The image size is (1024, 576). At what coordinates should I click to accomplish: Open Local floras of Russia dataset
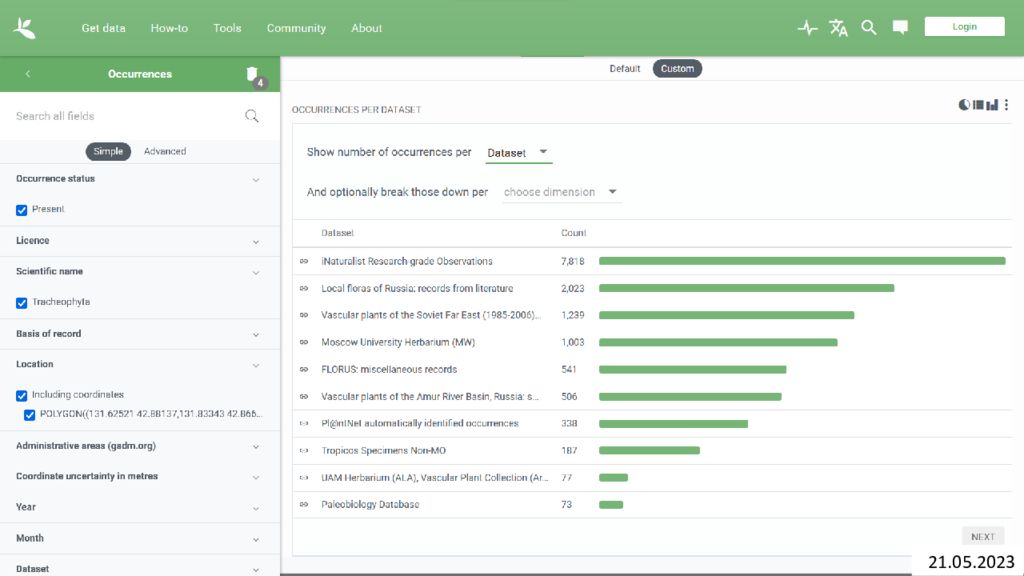(417, 288)
